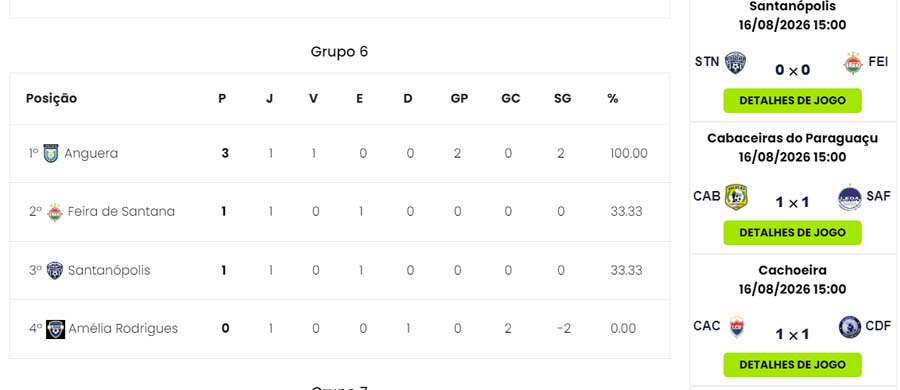Open Detalhes de Jogo for the Cabaceiras do Paraguaçu match
Image resolution: width=900 pixels, height=390 pixels.
coord(792,233)
